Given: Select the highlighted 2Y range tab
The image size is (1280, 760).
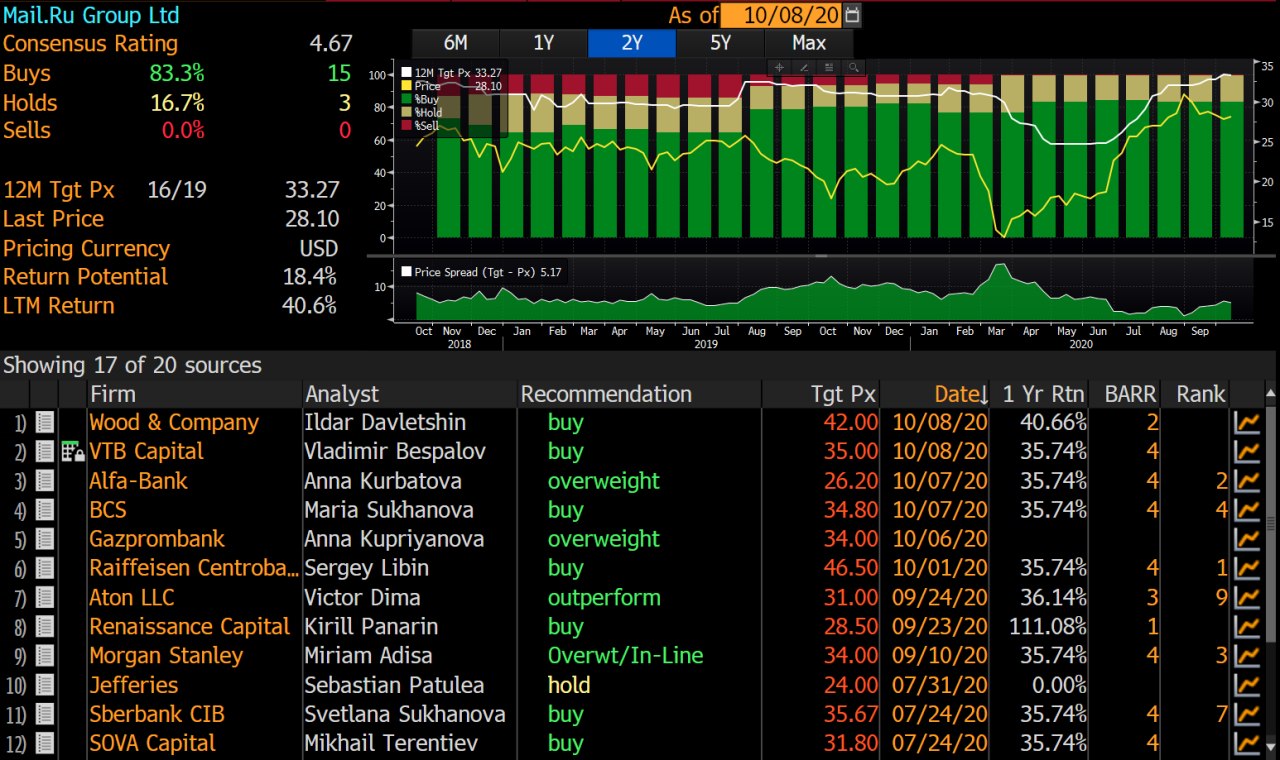Looking at the screenshot, I should (x=632, y=43).
